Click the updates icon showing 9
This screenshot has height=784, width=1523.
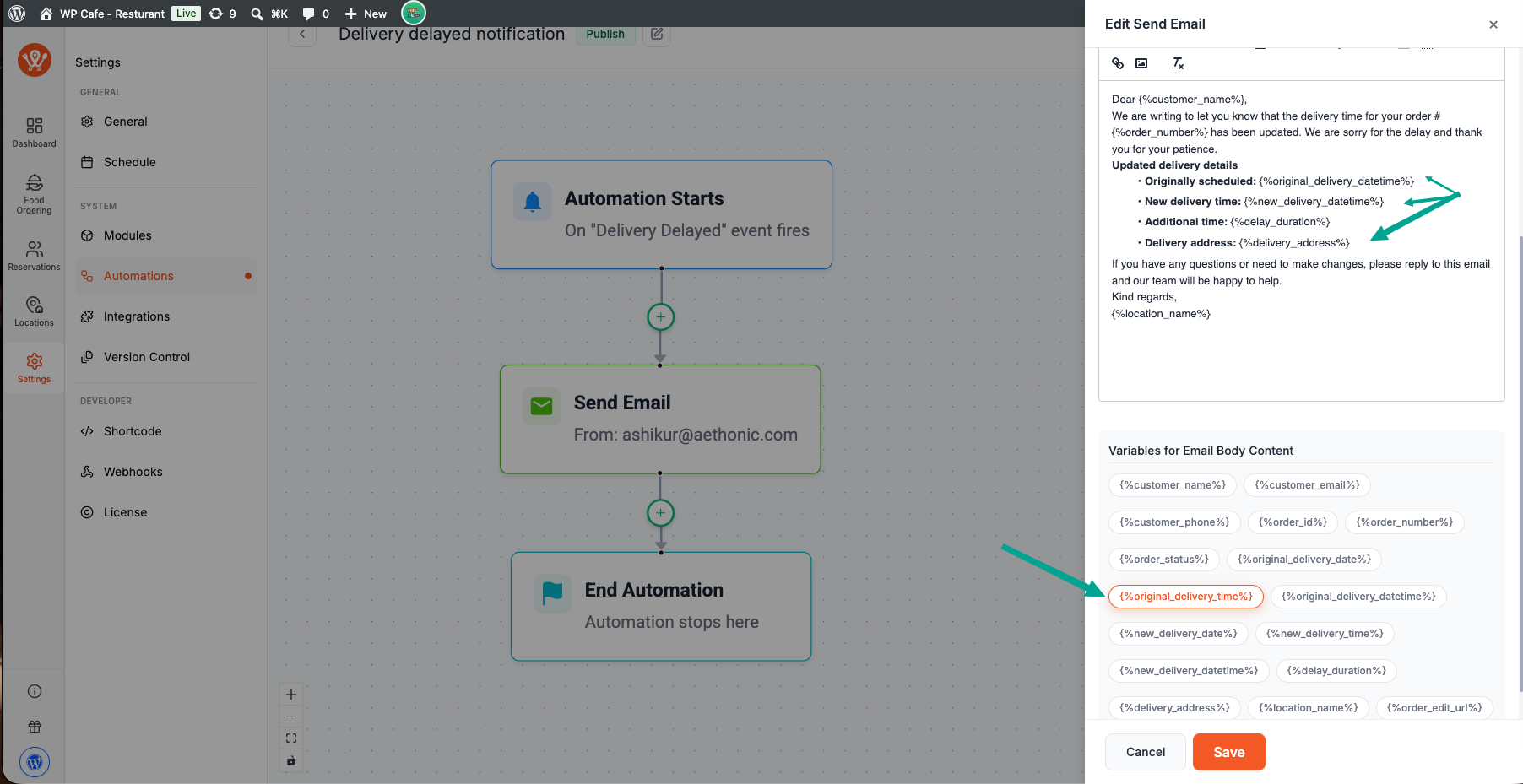click(x=223, y=14)
